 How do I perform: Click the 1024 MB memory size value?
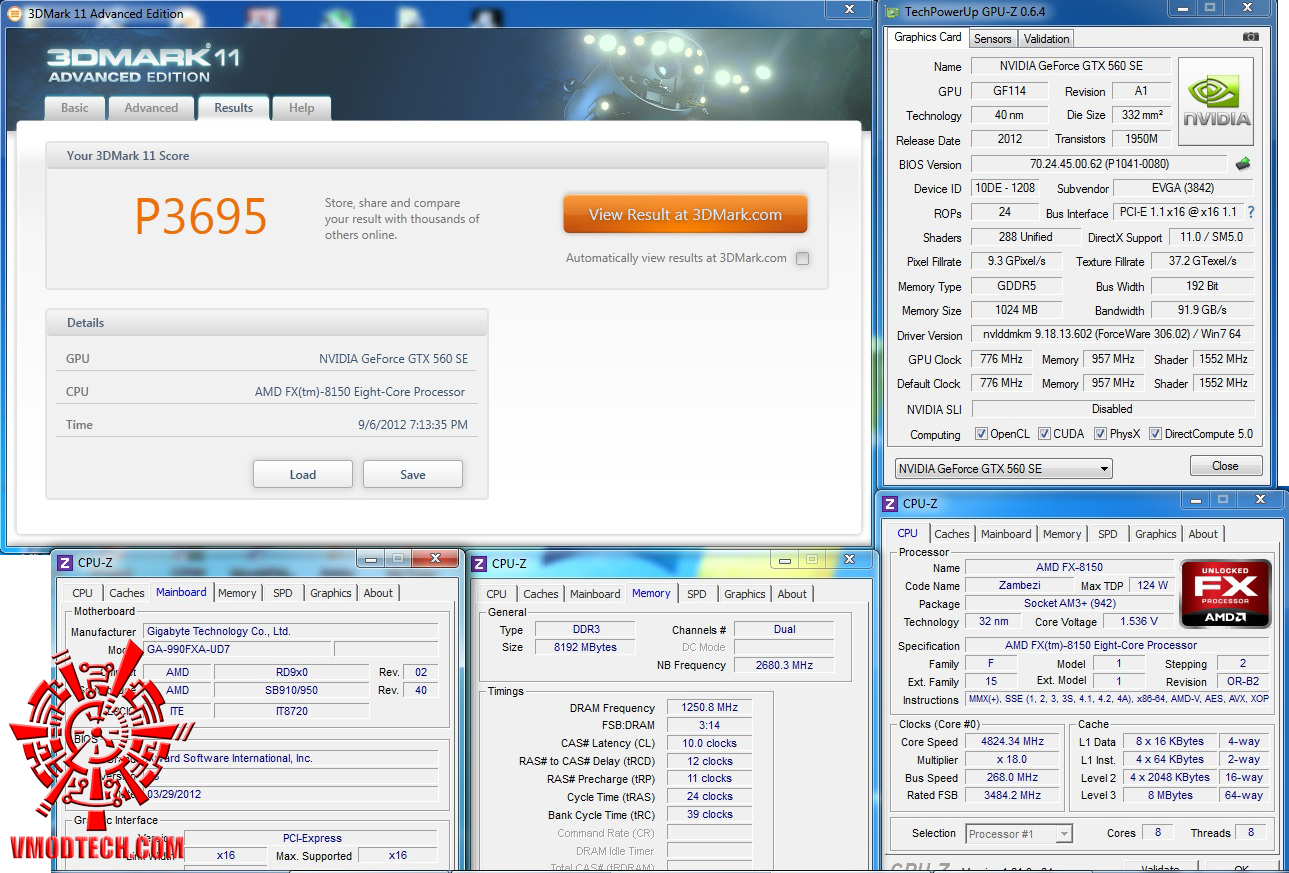tap(1016, 310)
